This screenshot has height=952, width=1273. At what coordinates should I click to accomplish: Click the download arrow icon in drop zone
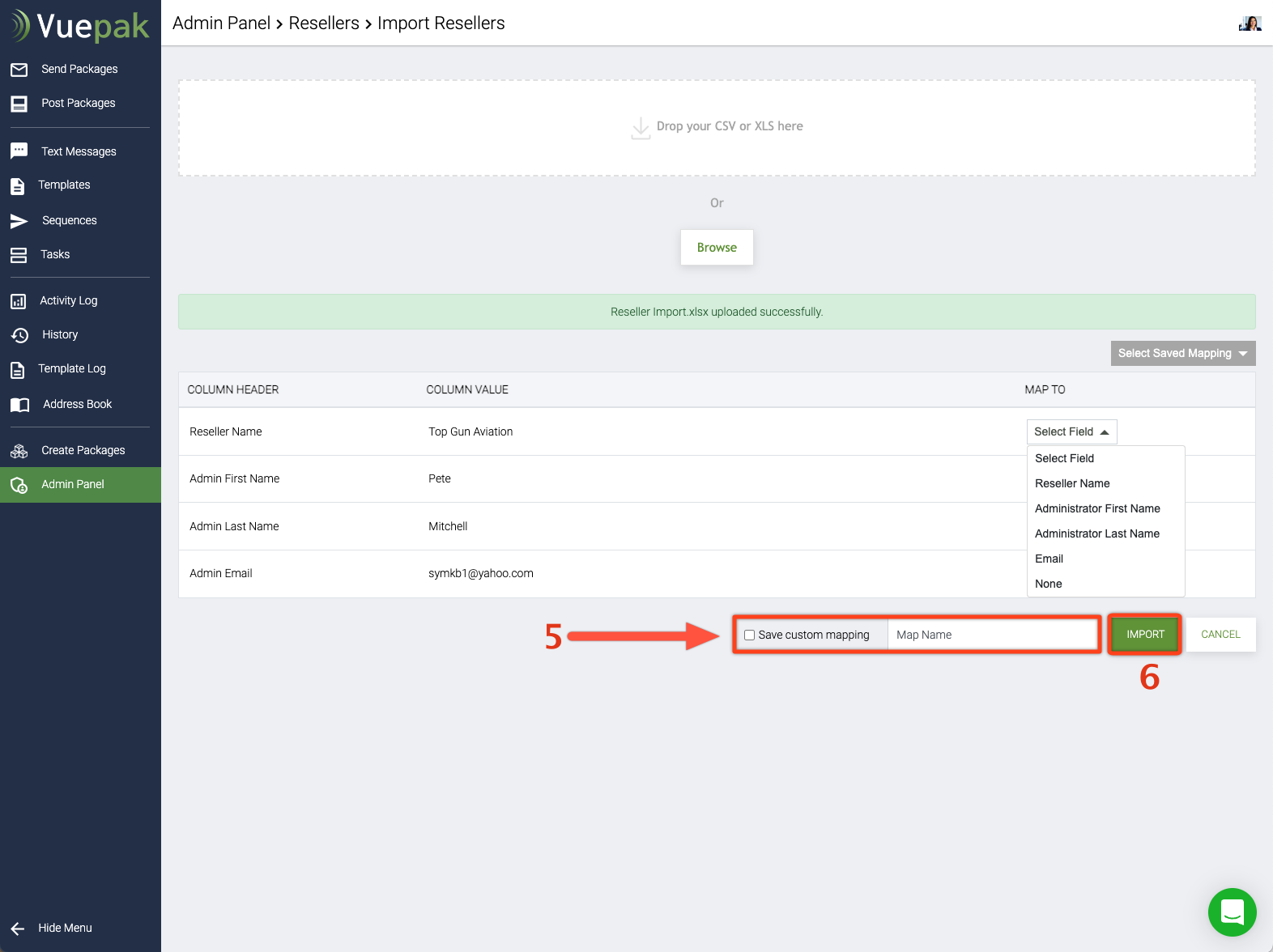coord(641,128)
